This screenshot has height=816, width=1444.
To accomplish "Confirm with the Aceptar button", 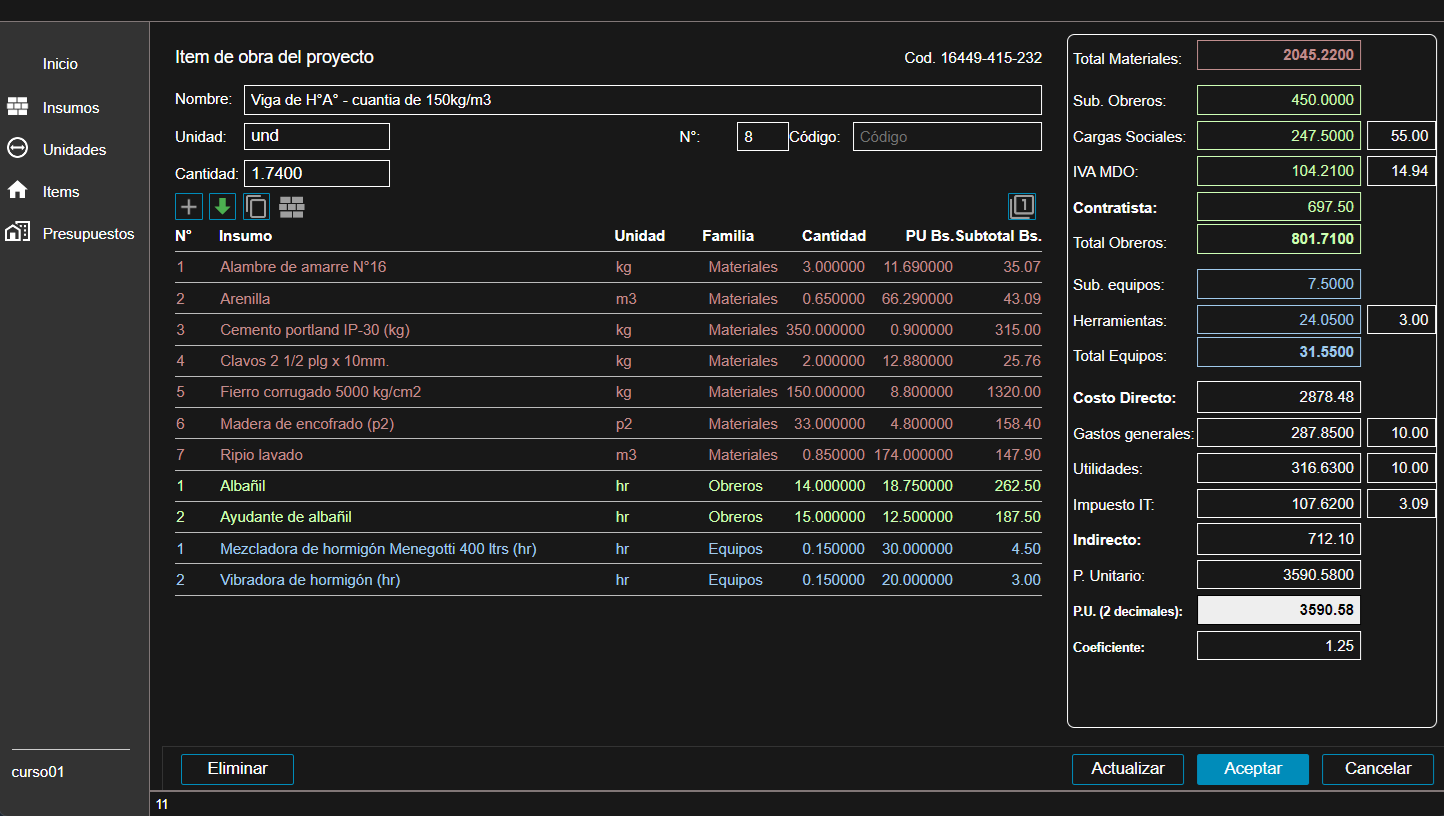I will click(x=1253, y=769).
